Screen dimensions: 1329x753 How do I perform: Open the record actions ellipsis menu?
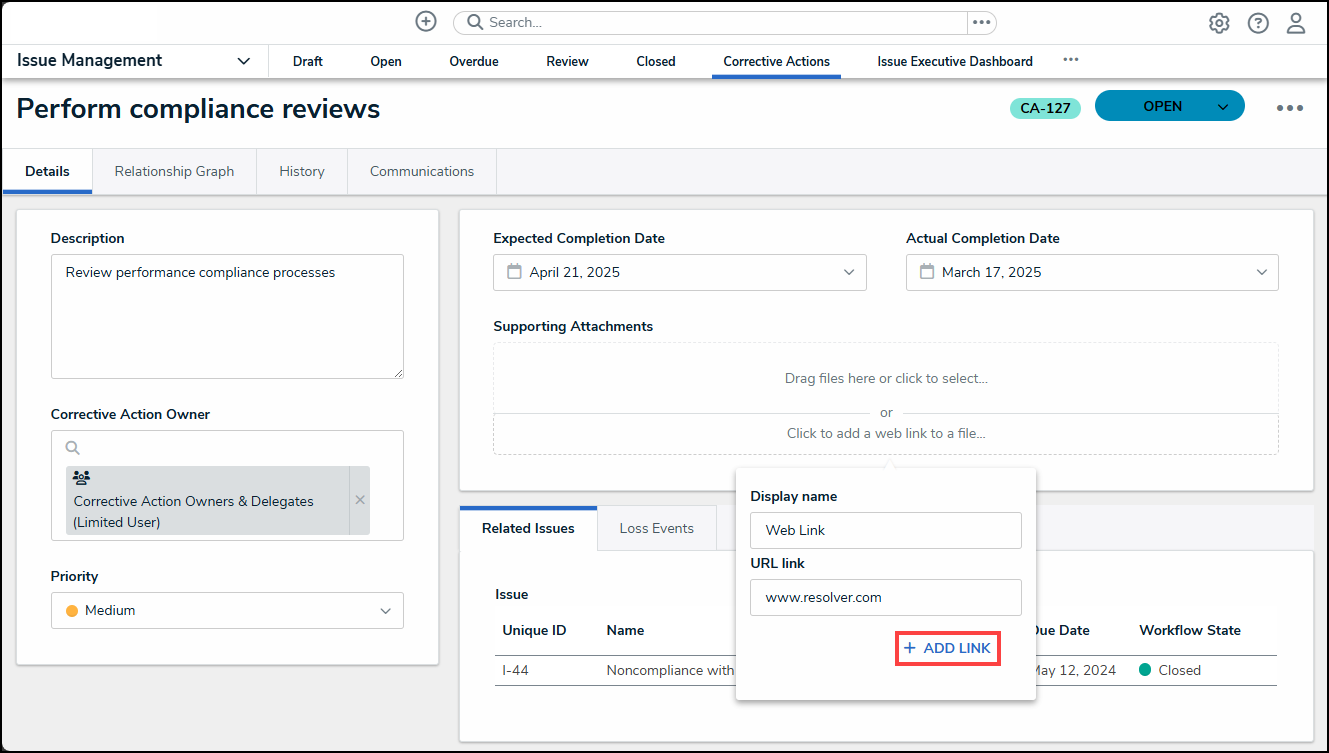(1289, 108)
